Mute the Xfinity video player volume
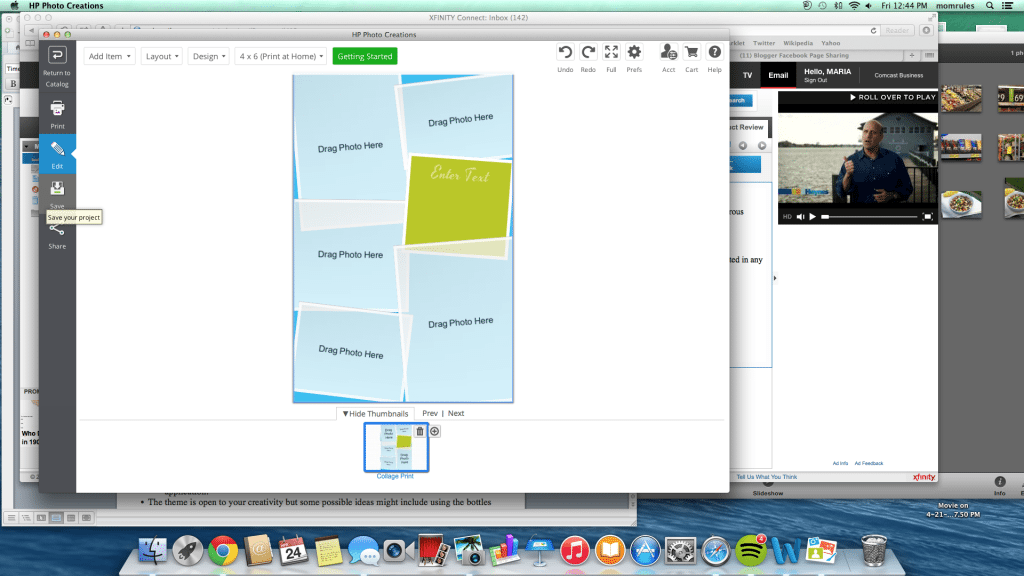This screenshot has height=576, width=1024. 801,217
